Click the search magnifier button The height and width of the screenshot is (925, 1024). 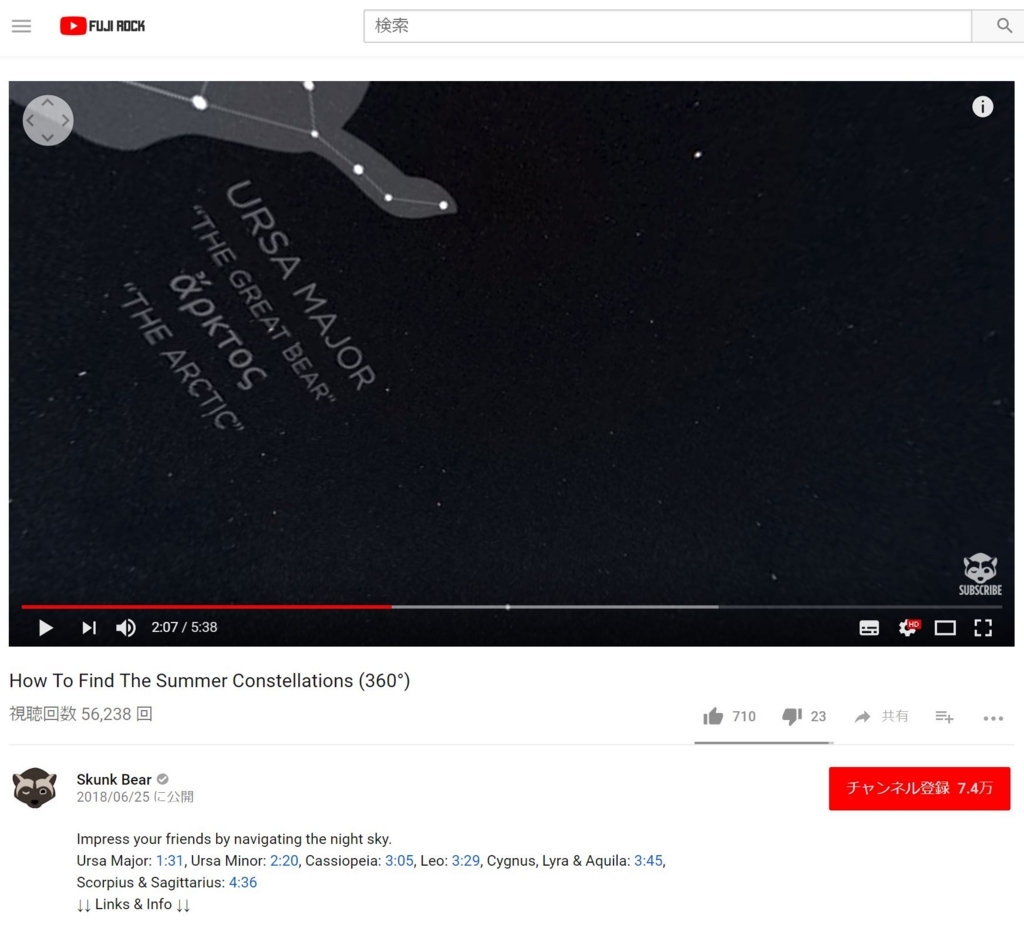1004,26
